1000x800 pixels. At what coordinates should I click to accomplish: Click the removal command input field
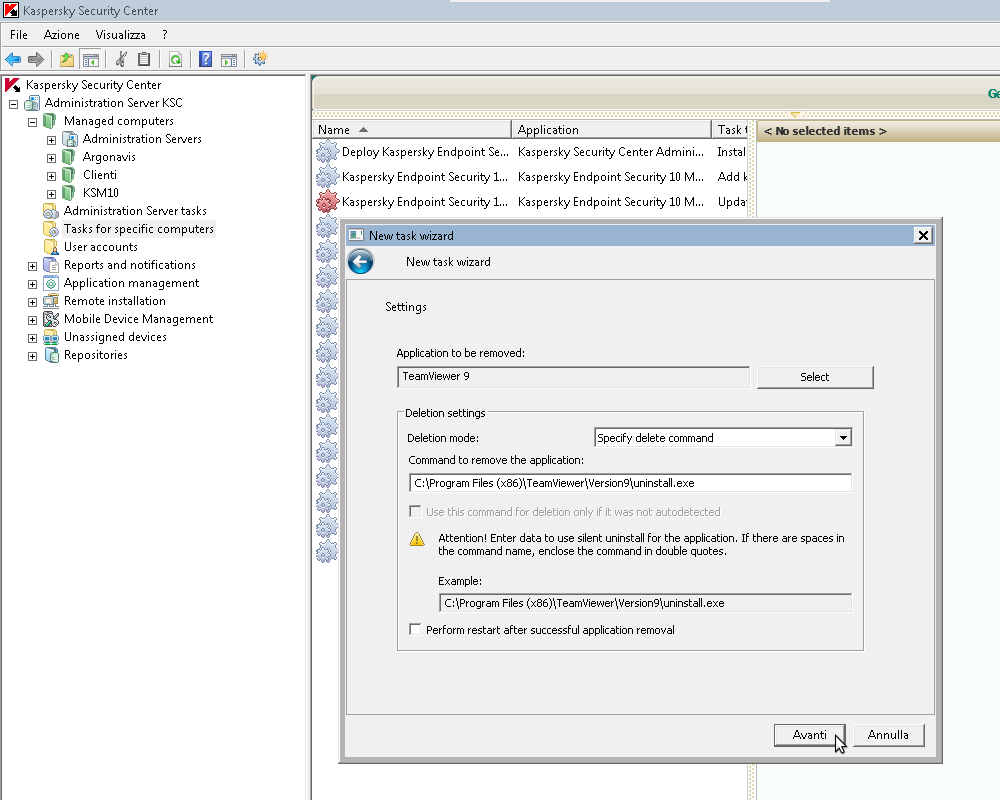(x=630, y=483)
